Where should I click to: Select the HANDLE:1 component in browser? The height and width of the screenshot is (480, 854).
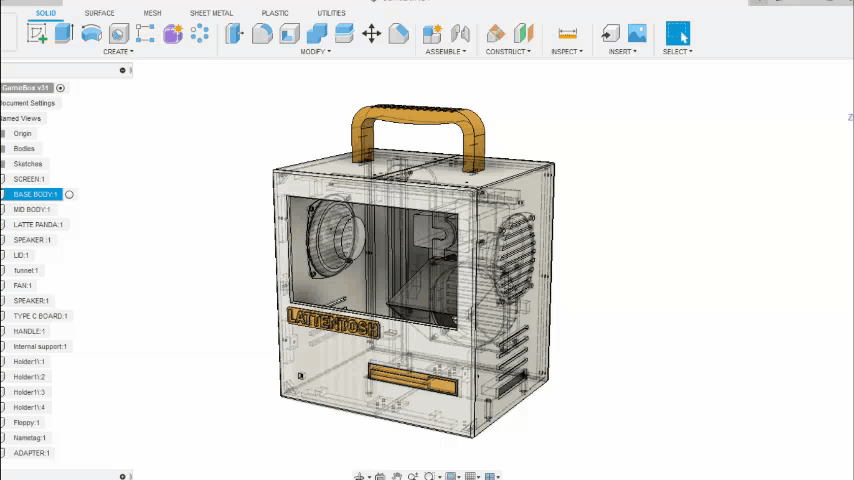pos(29,331)
